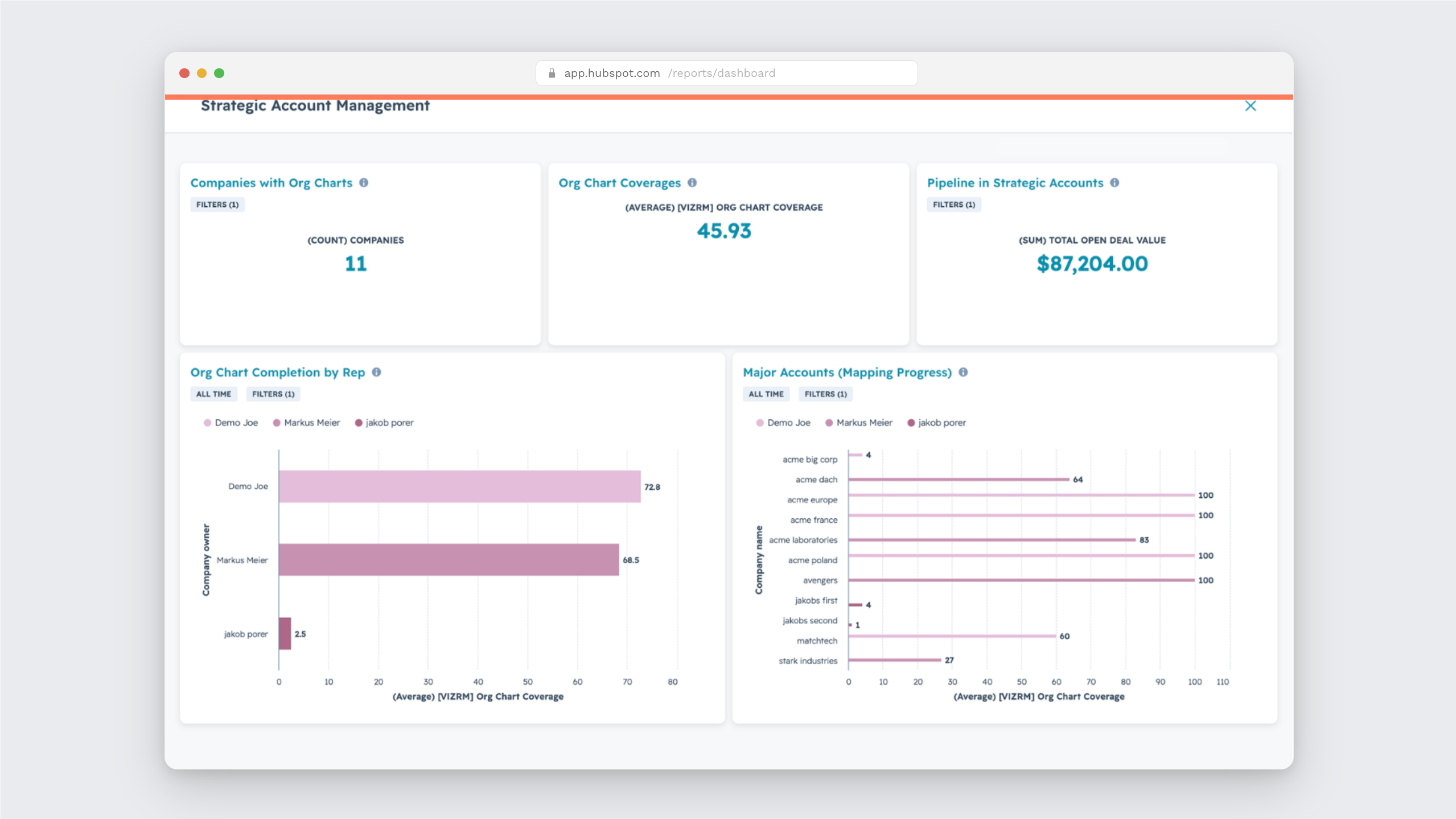Open the Org Chart Coverages report title
The width and height of the screenshot is (1456, 819).
pos(619,183)
